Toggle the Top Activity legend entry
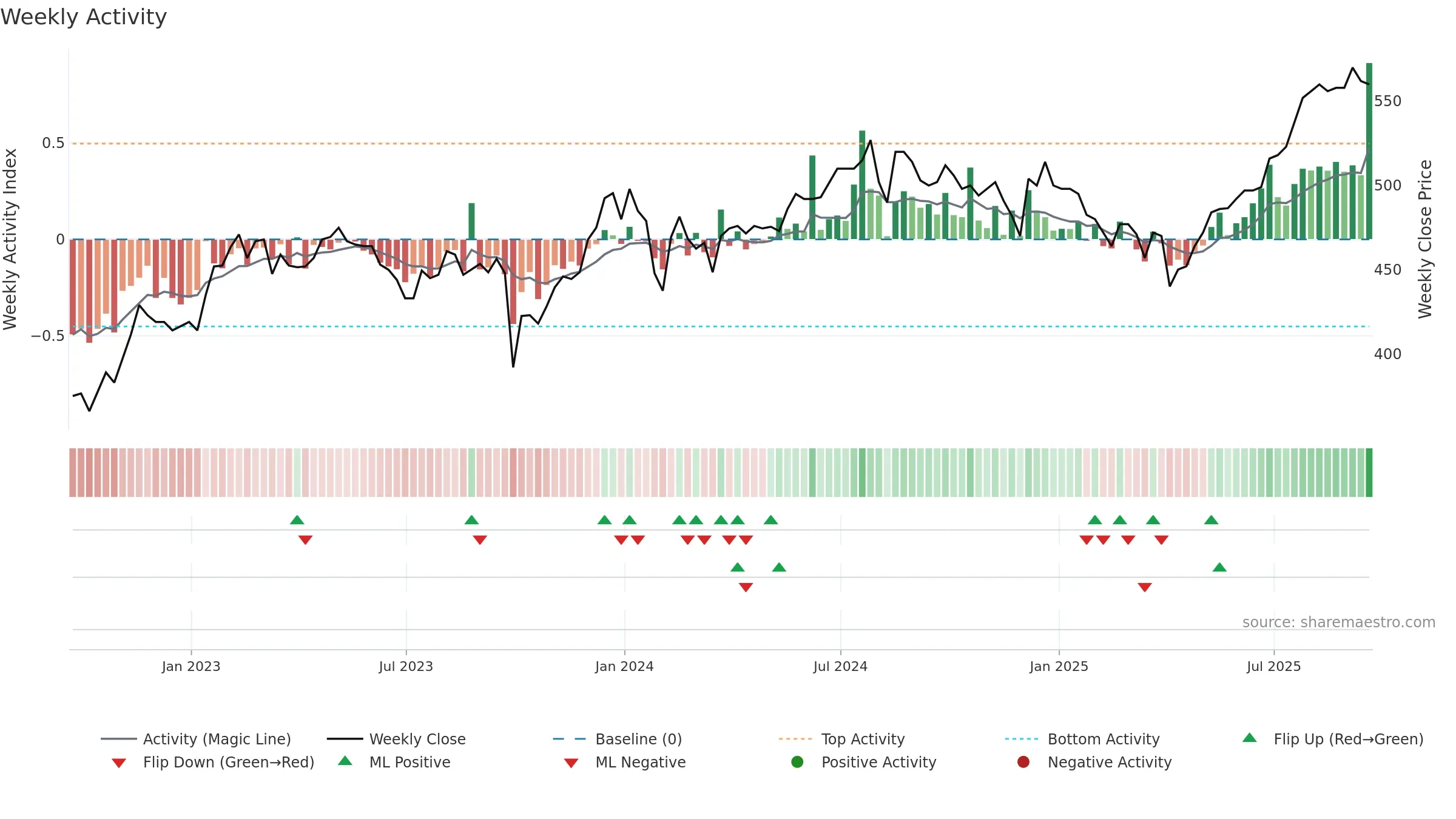1456x819 pixels. click(x=841, y=739)
